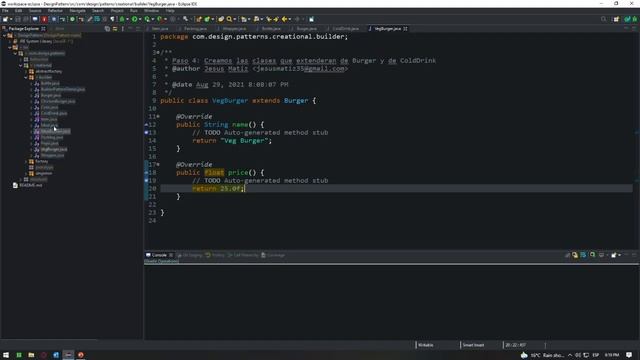Close the VegBurger.java editor tab

(405, 29)
